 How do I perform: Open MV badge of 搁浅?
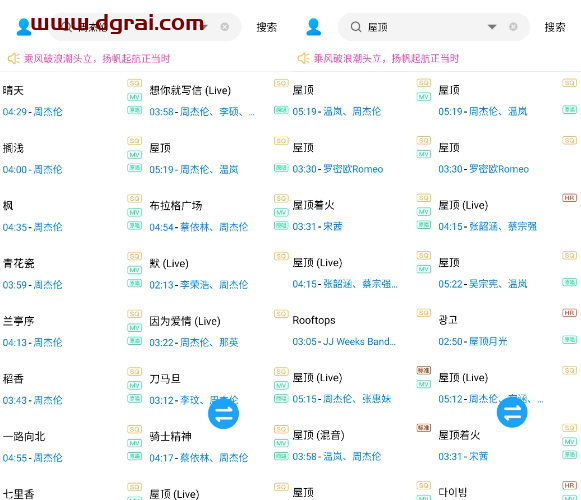coord(135,155)
